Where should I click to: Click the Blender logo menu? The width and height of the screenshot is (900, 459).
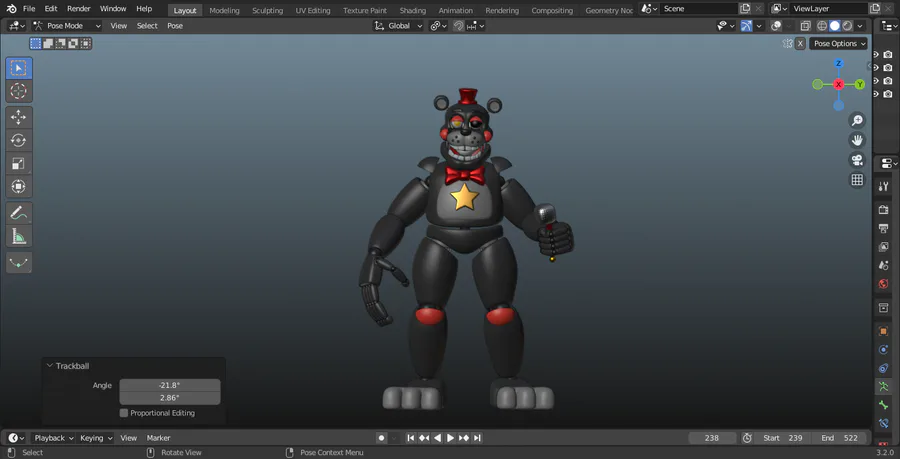[x=11, y=9]
